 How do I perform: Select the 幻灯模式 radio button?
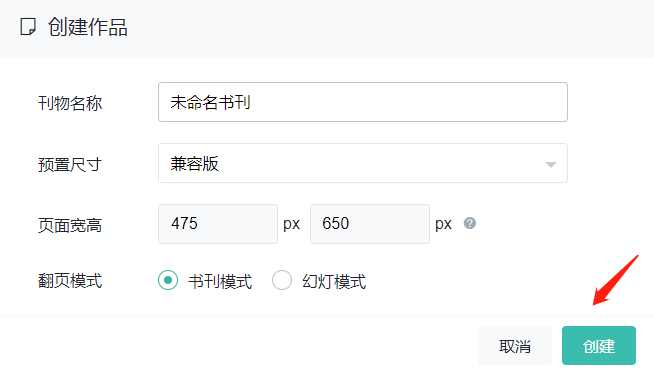pos(282,280)
